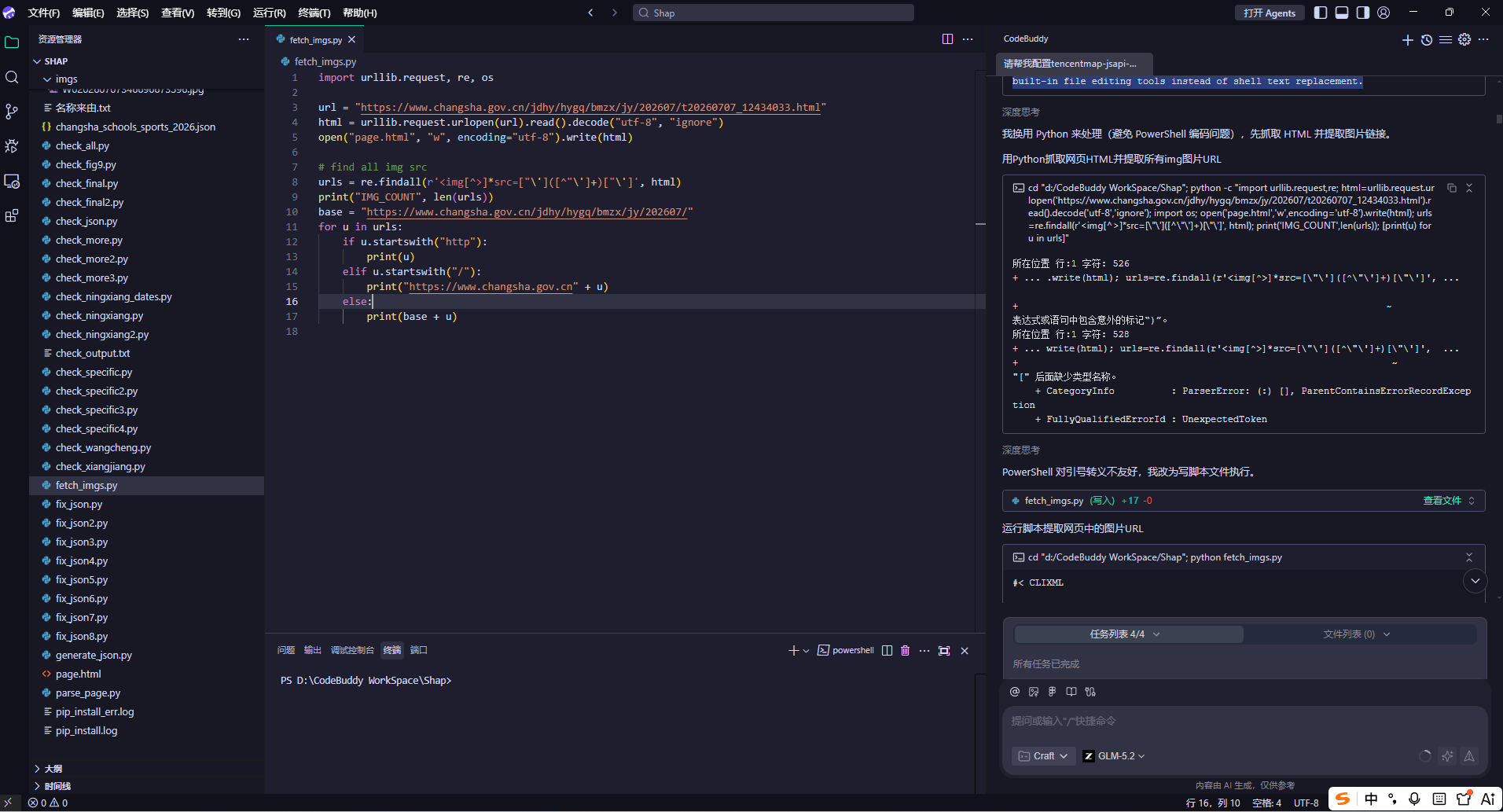
Task: Go back in navigation history
Action: pos(591,13)
